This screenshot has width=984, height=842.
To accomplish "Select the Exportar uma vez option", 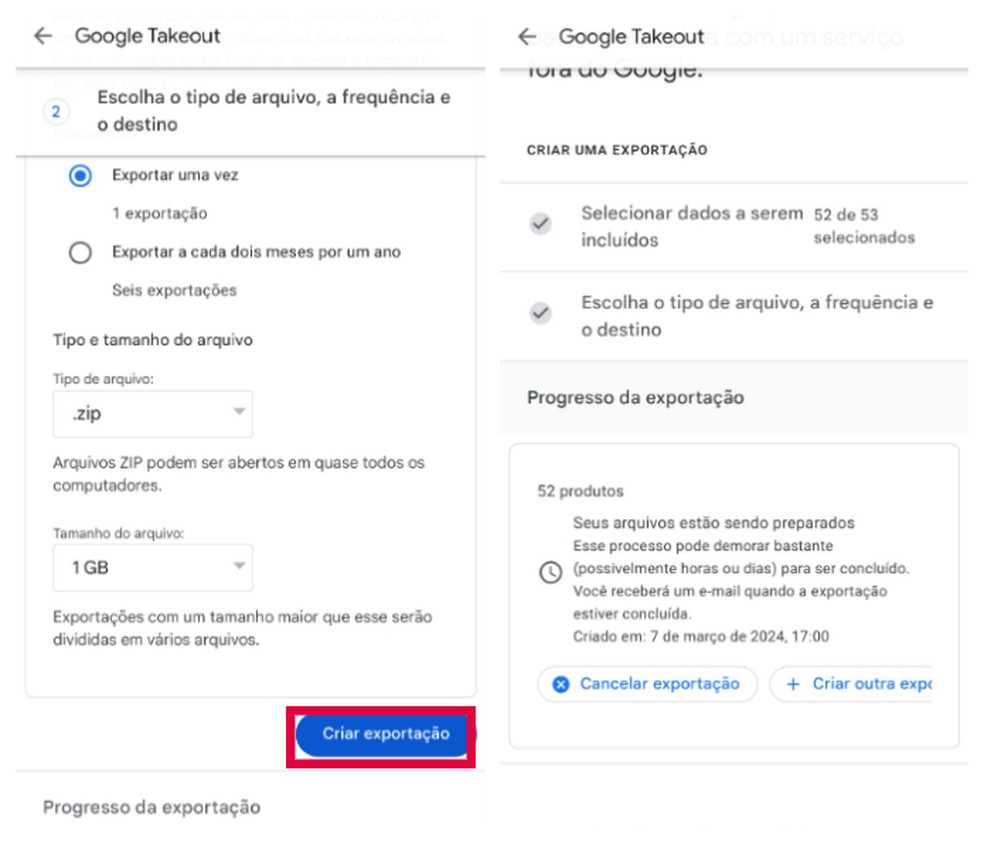I will 81,175.
